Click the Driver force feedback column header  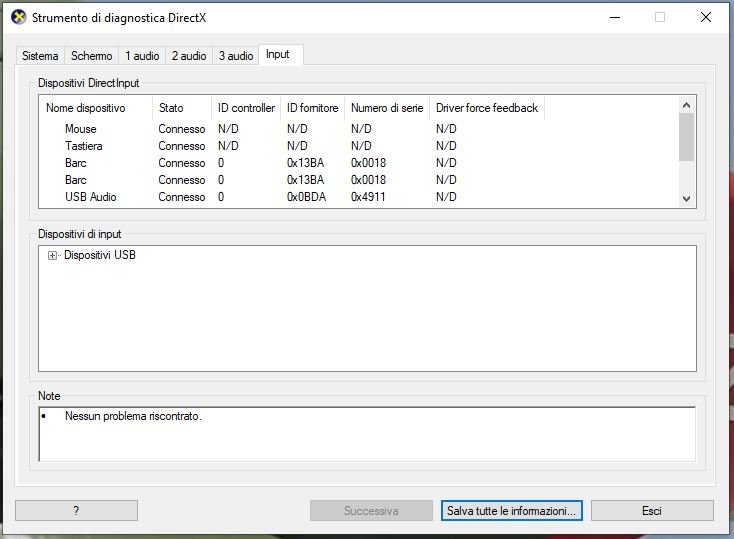[x=487, y=108]
